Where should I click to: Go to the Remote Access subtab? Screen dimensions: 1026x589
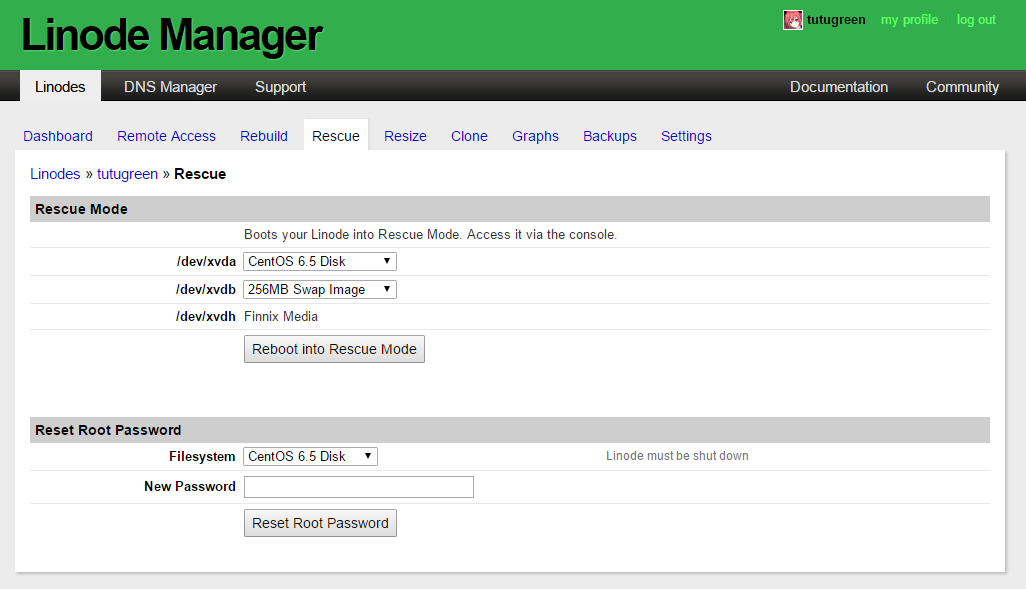point(166,136)
